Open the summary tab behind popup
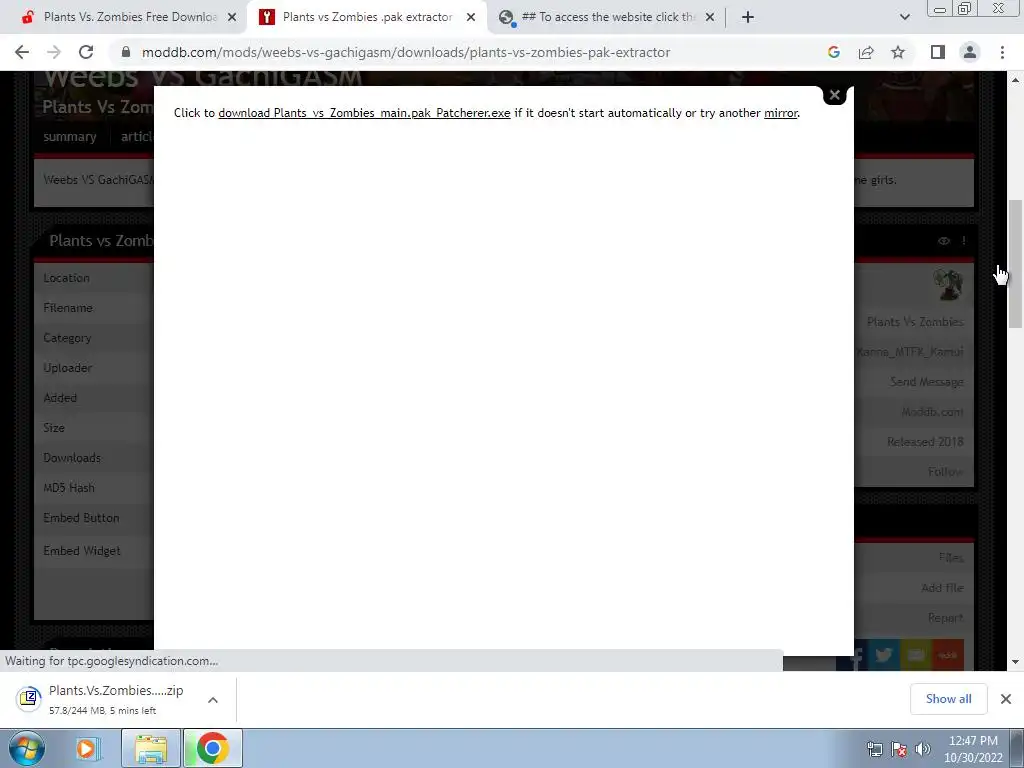Image resolution: width=1024 pixels, height=768 pixels. [70, 136]
